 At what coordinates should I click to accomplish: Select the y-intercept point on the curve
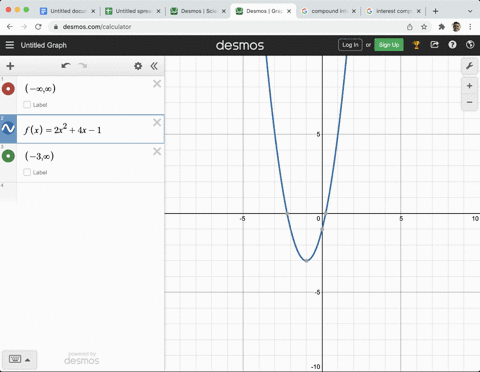tap(322, 229)
